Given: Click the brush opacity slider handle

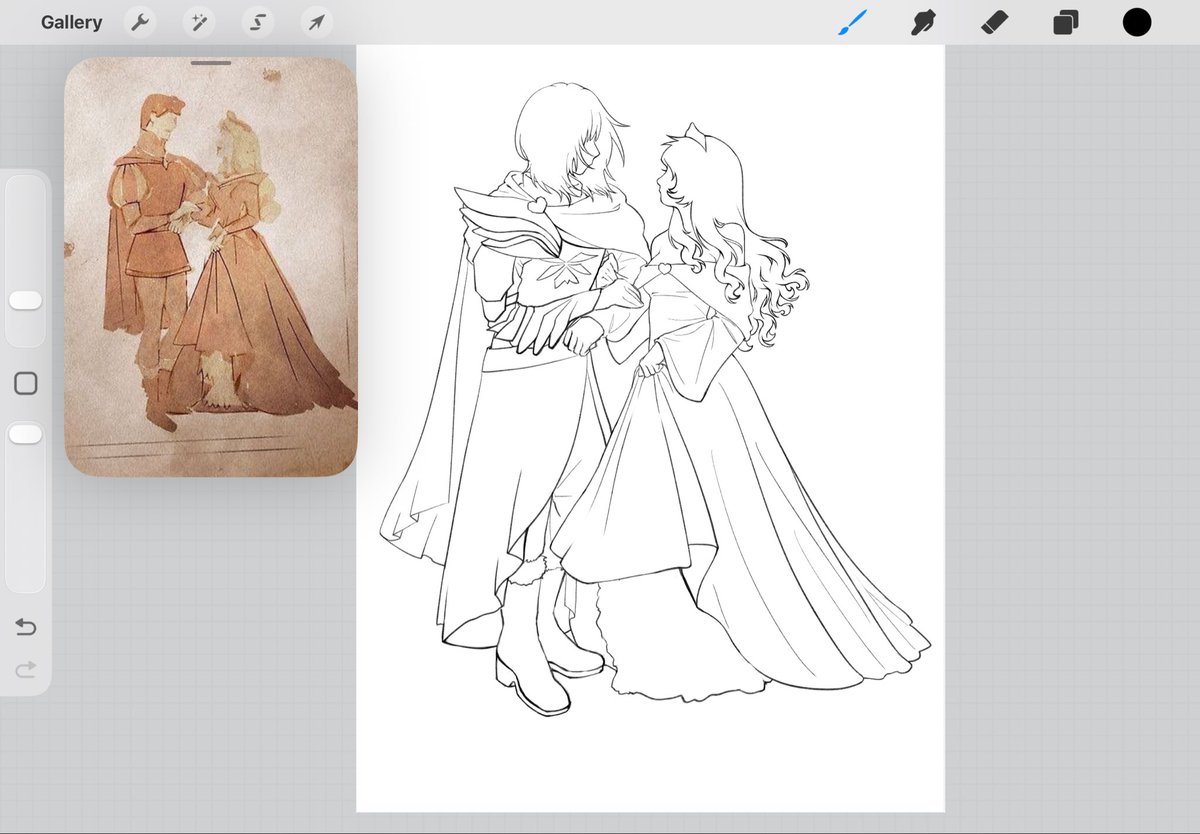Looking at the screenshot, I should 25,434.
